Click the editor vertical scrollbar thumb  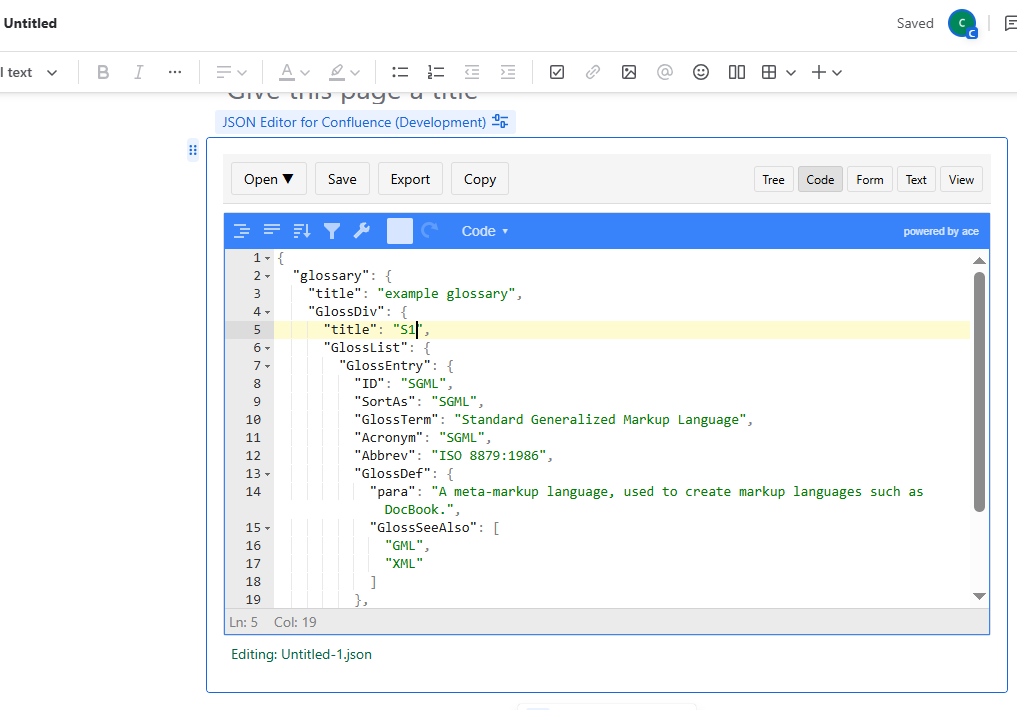click(x=979, y=392)
